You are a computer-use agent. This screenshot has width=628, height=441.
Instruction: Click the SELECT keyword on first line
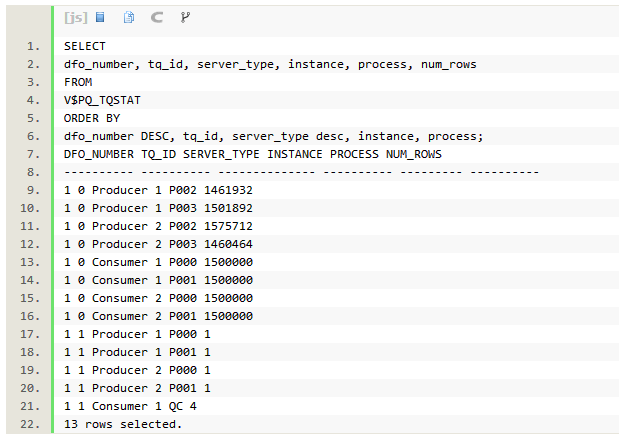pos(84,47)
